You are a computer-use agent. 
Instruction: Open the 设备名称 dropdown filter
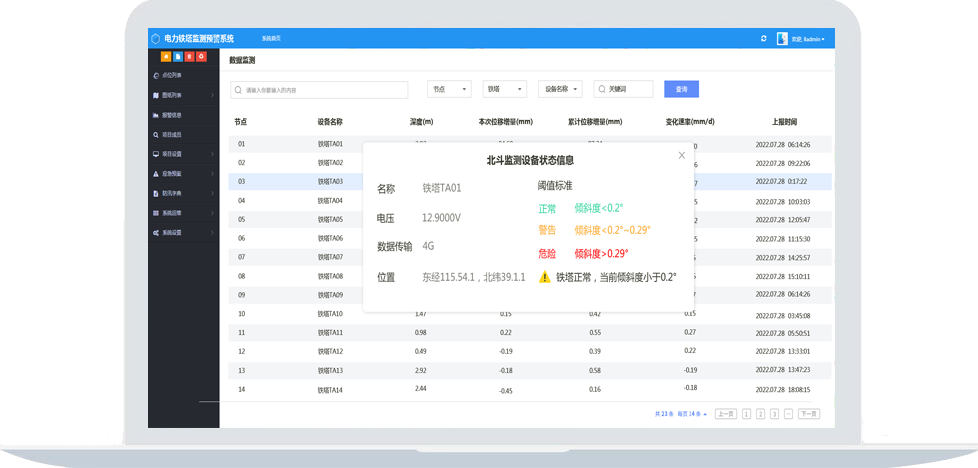tap(560, 89)
